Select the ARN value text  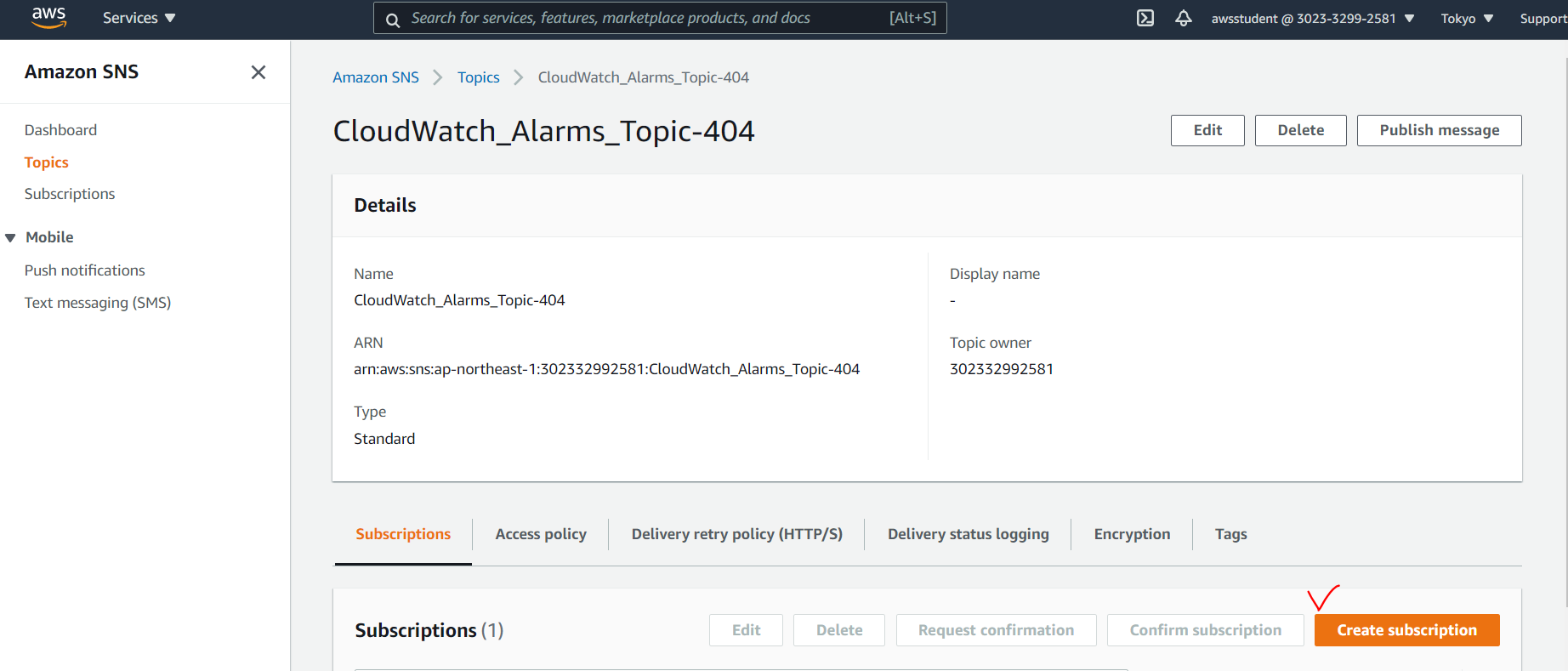pos(606,369)
